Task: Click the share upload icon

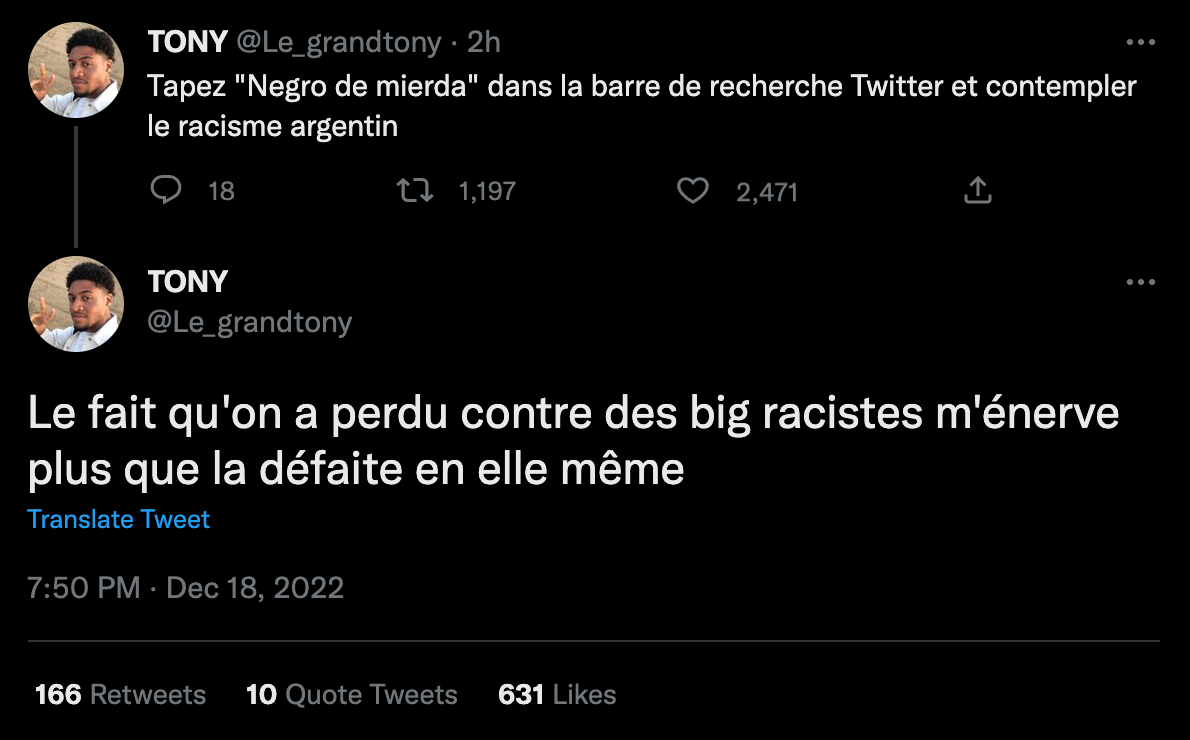Action: [x=977, y=190]
